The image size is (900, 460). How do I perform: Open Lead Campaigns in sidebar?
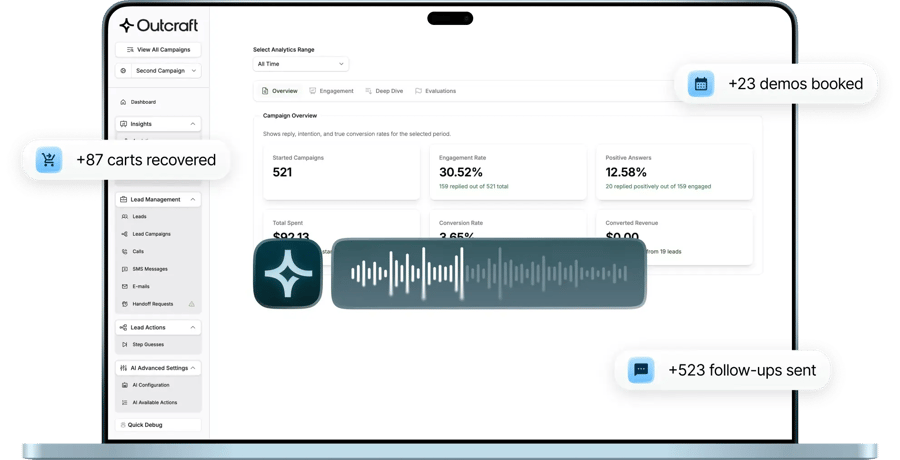click(x=152, y=234)
